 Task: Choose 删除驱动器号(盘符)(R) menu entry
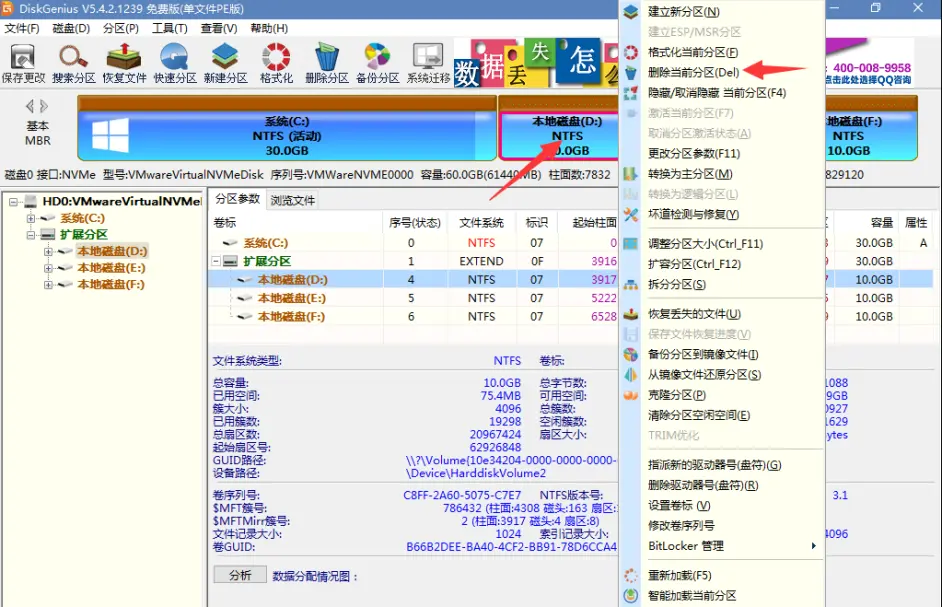(x=703, y=485)
